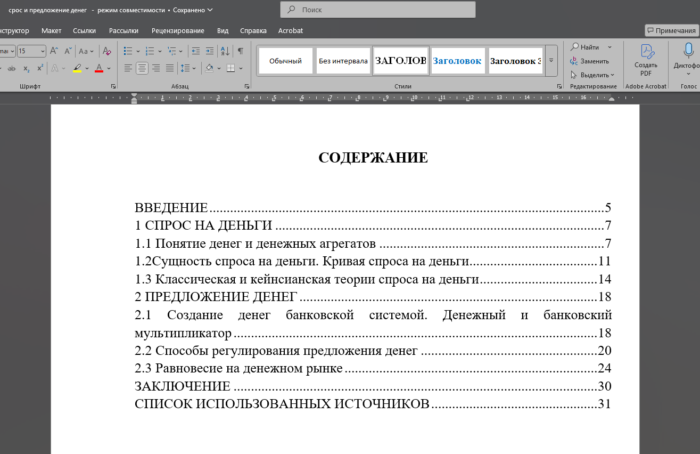Open highlight color dropdown arrow
The width and height of the screenshot is (700, 454).
87,68
